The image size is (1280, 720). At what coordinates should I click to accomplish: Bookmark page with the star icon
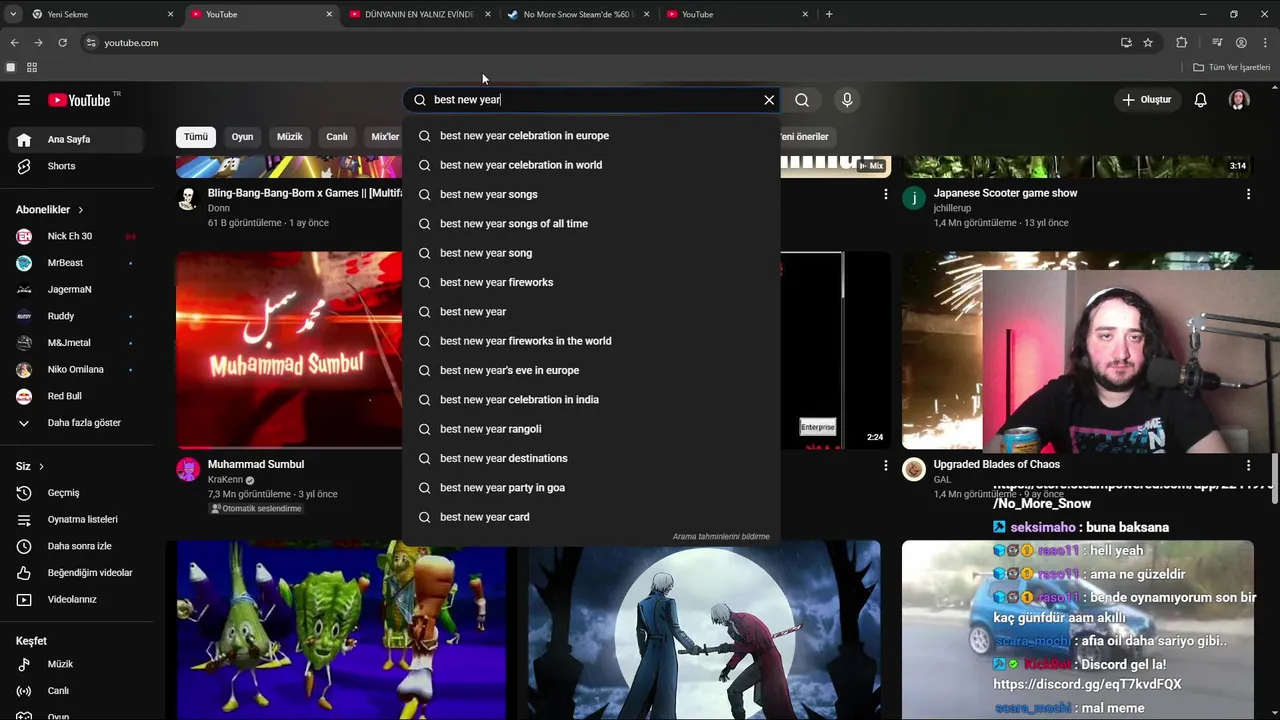pyautogui.click(x=1148, y=43)
